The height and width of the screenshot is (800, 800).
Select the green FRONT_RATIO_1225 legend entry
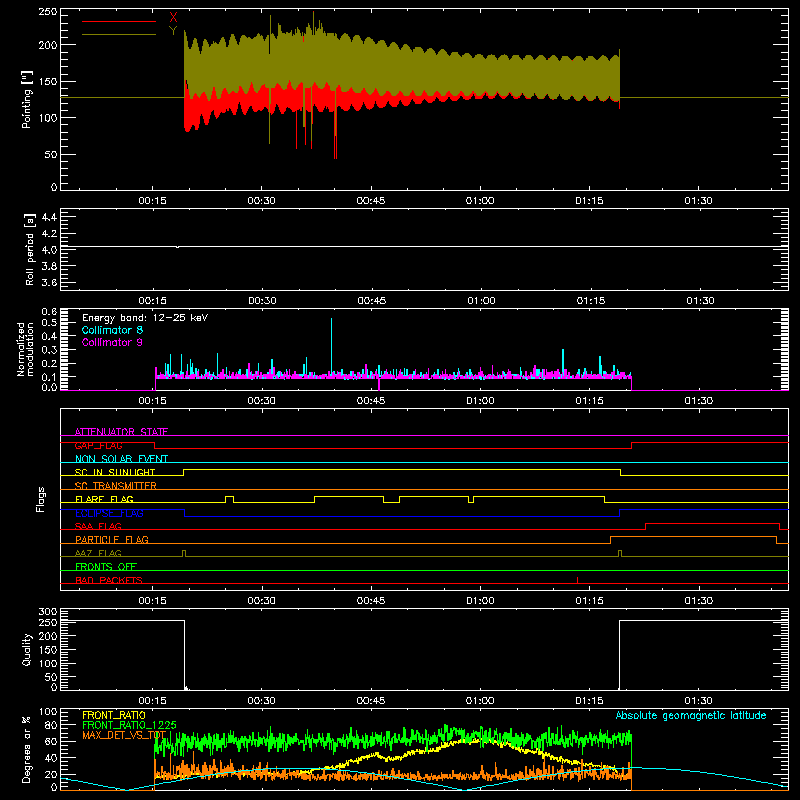(130, 725)
